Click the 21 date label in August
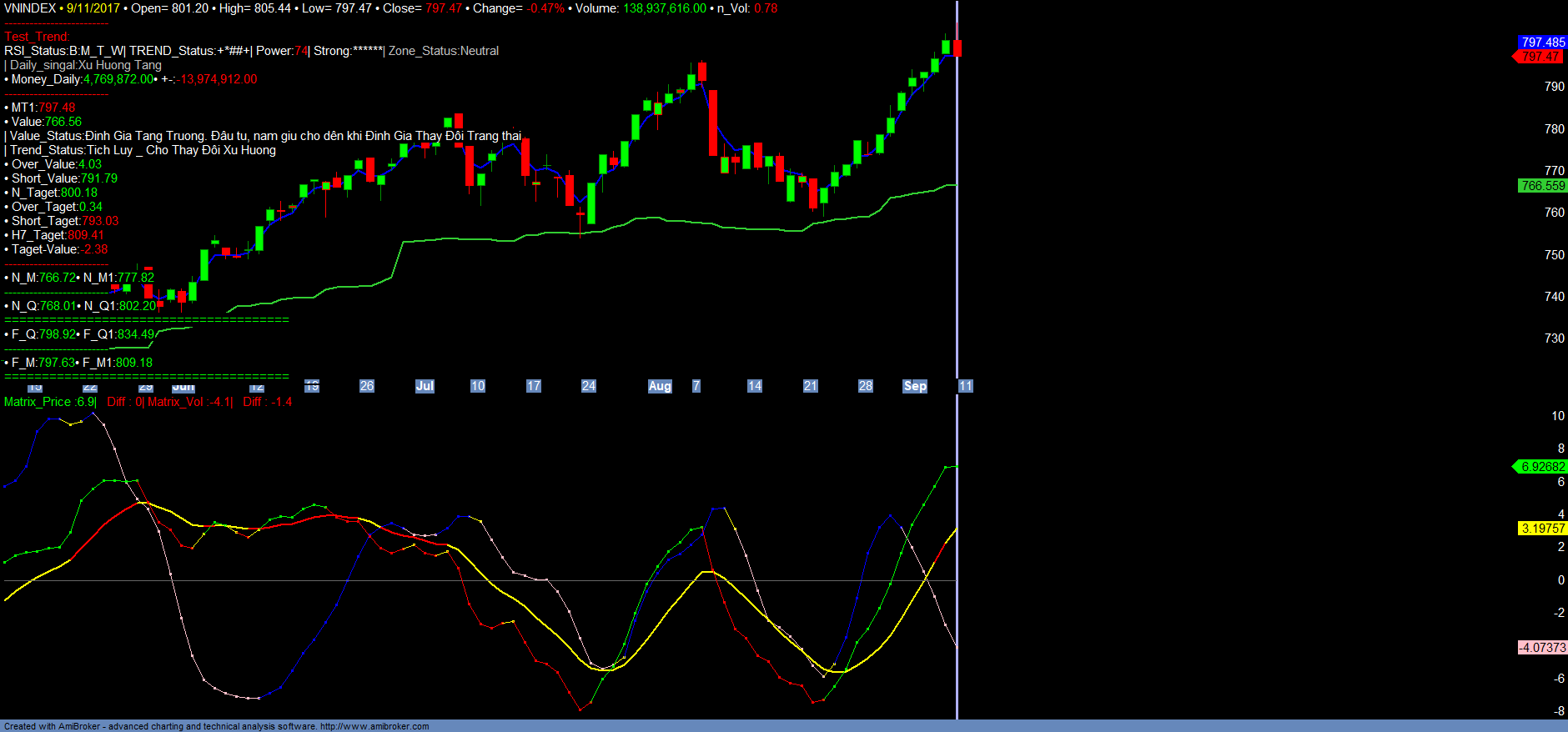The width and height of the screenshot is (1568, 732). [x=810, y=386]
